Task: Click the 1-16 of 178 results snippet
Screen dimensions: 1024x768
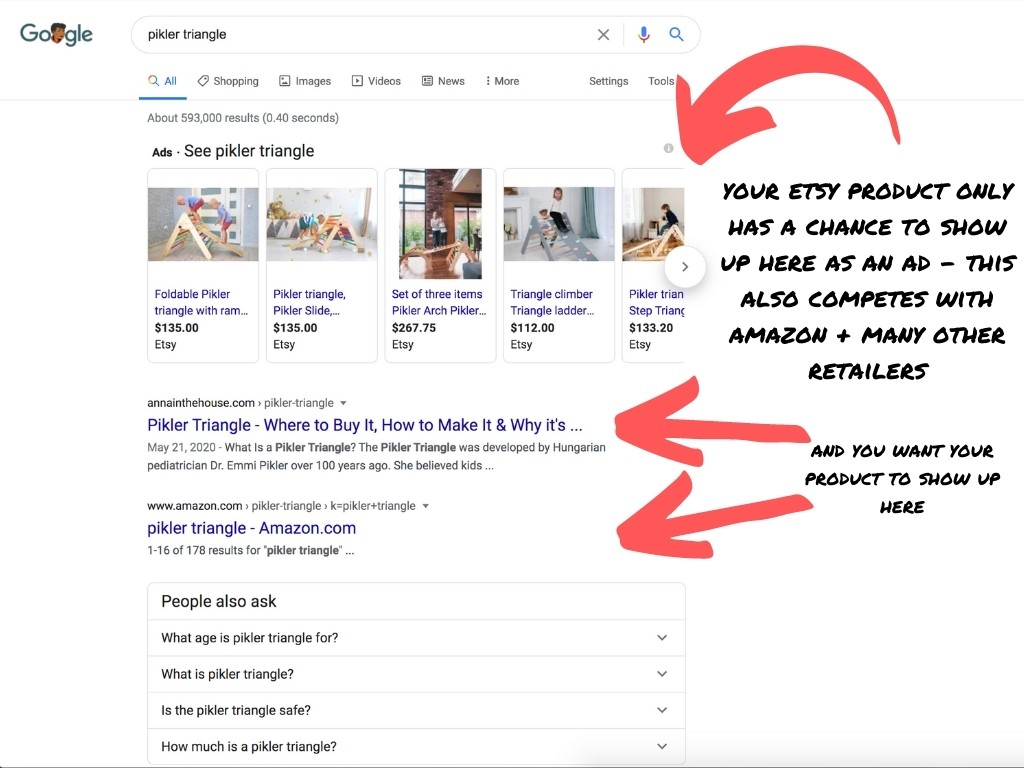Action: pyautogui.click(x=251, y=551)
